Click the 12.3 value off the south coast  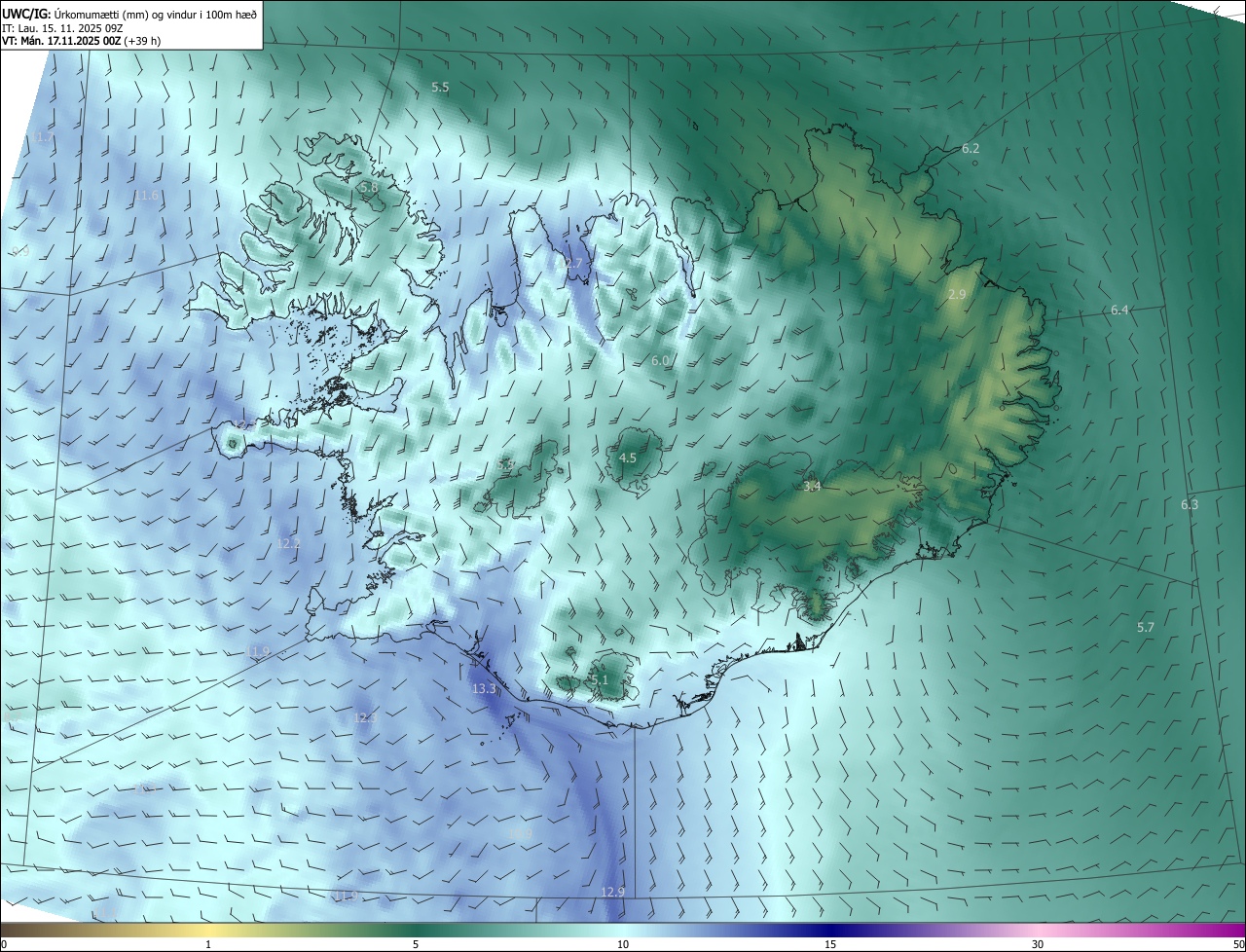pos(364,717)
